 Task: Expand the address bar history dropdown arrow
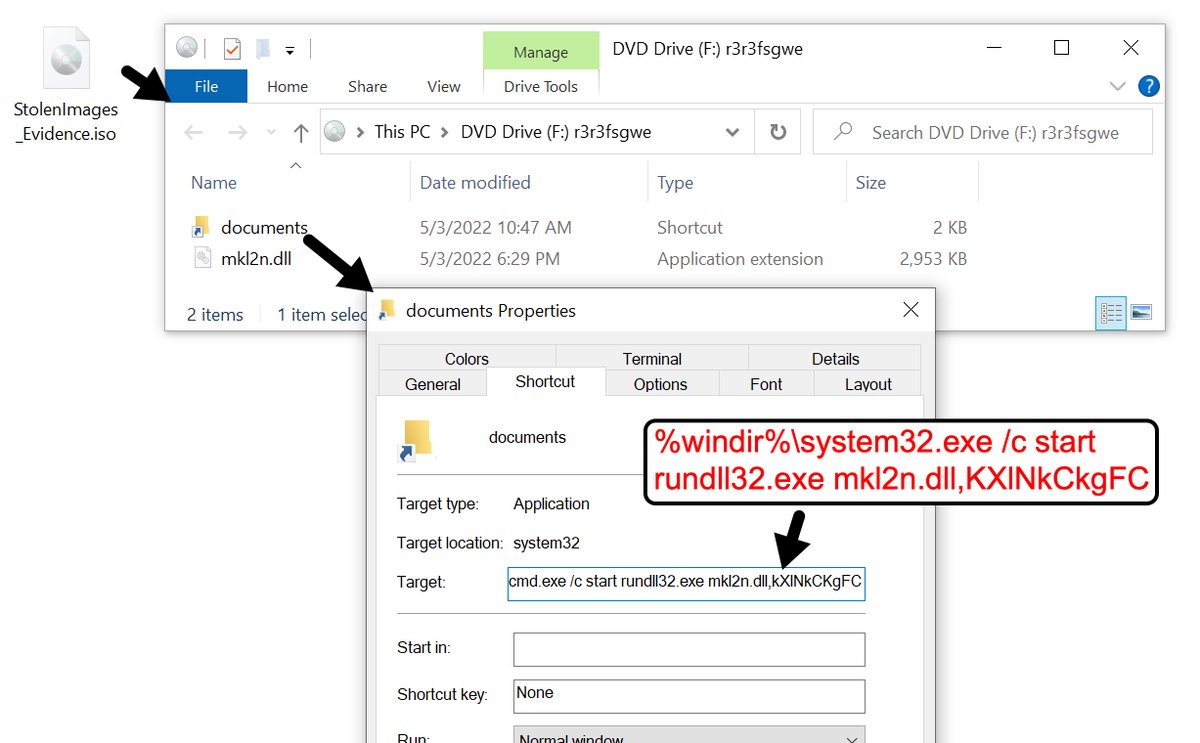[731, 131]
